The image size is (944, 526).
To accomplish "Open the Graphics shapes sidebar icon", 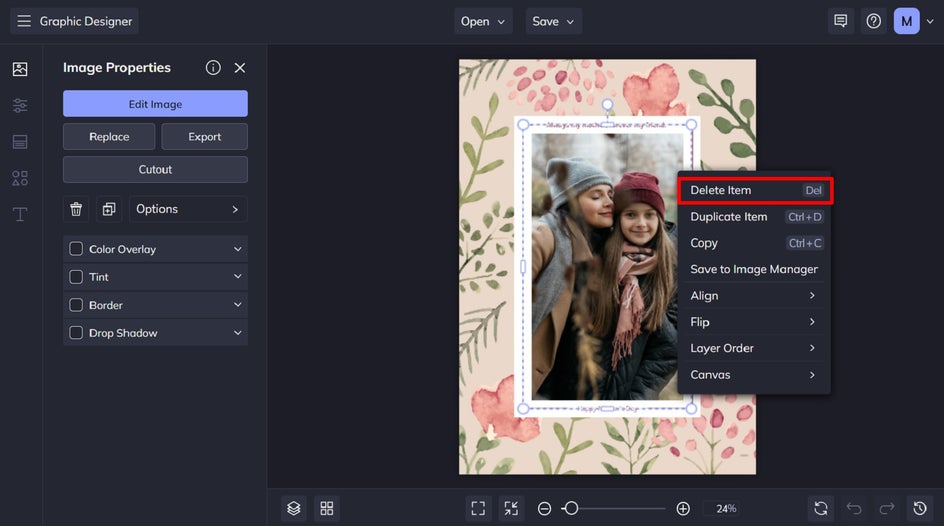I will tap(20, 178).
